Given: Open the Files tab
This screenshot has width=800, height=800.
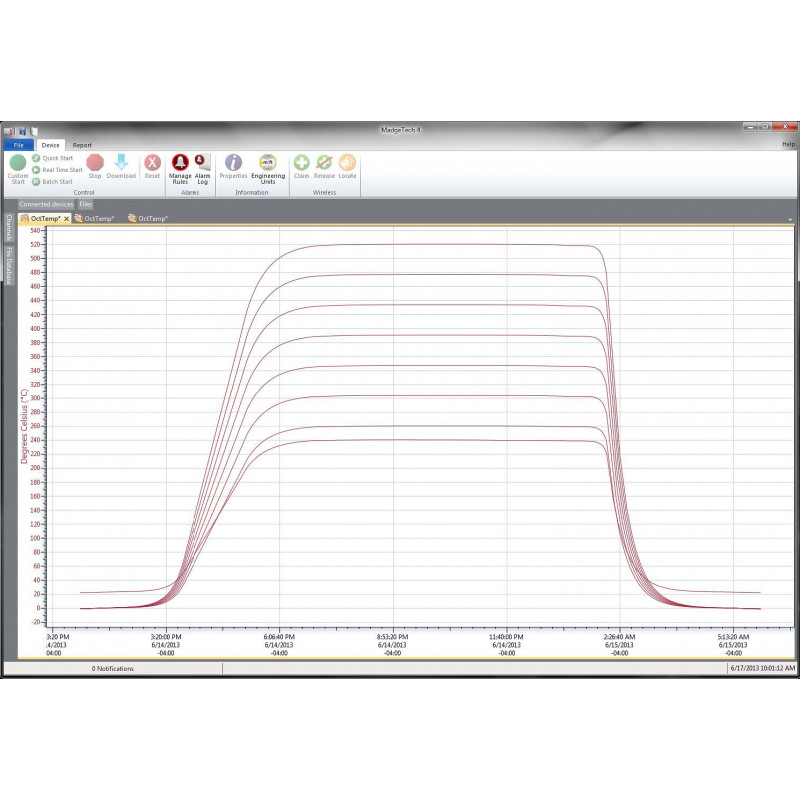Looking at the screenshot, I should [x=85, y=203].
